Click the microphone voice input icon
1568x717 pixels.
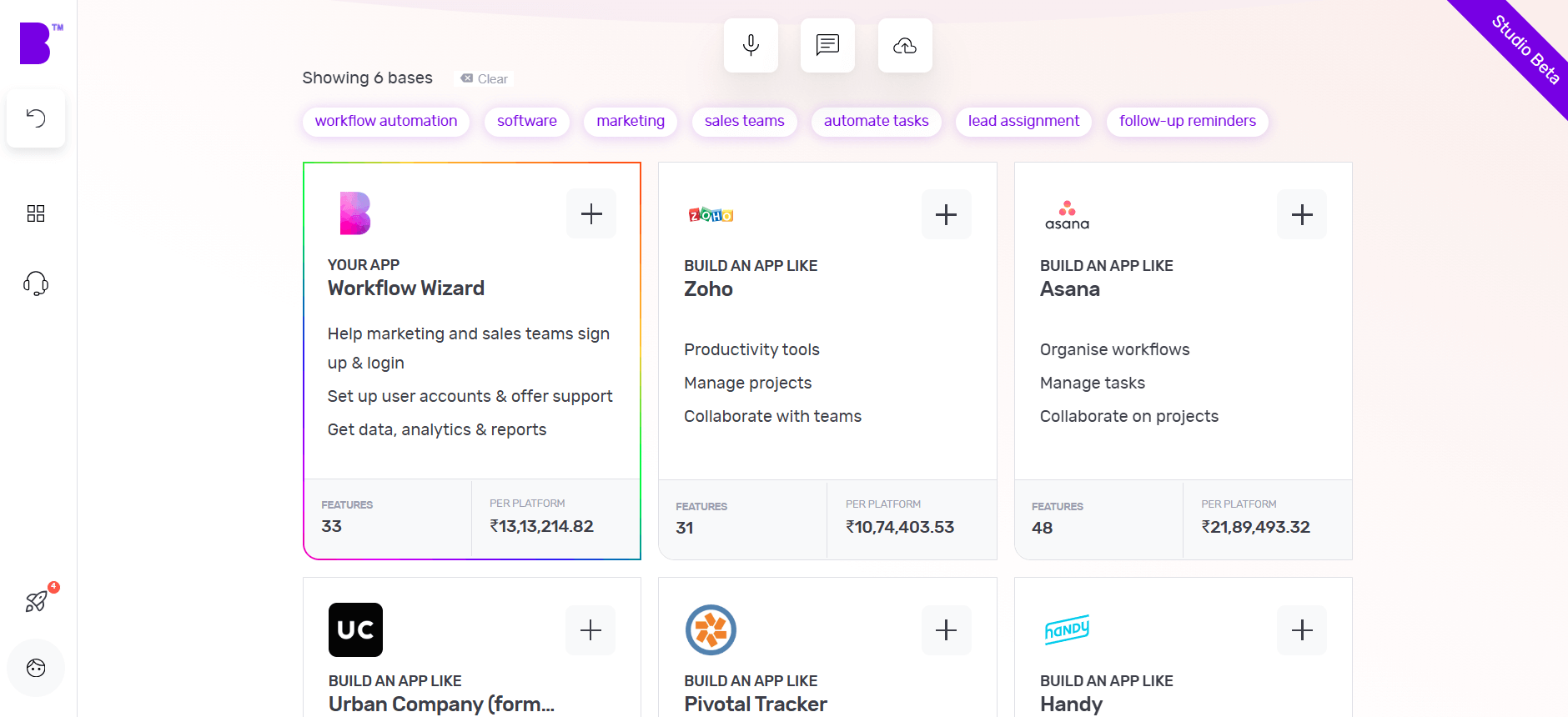[751, 45]
